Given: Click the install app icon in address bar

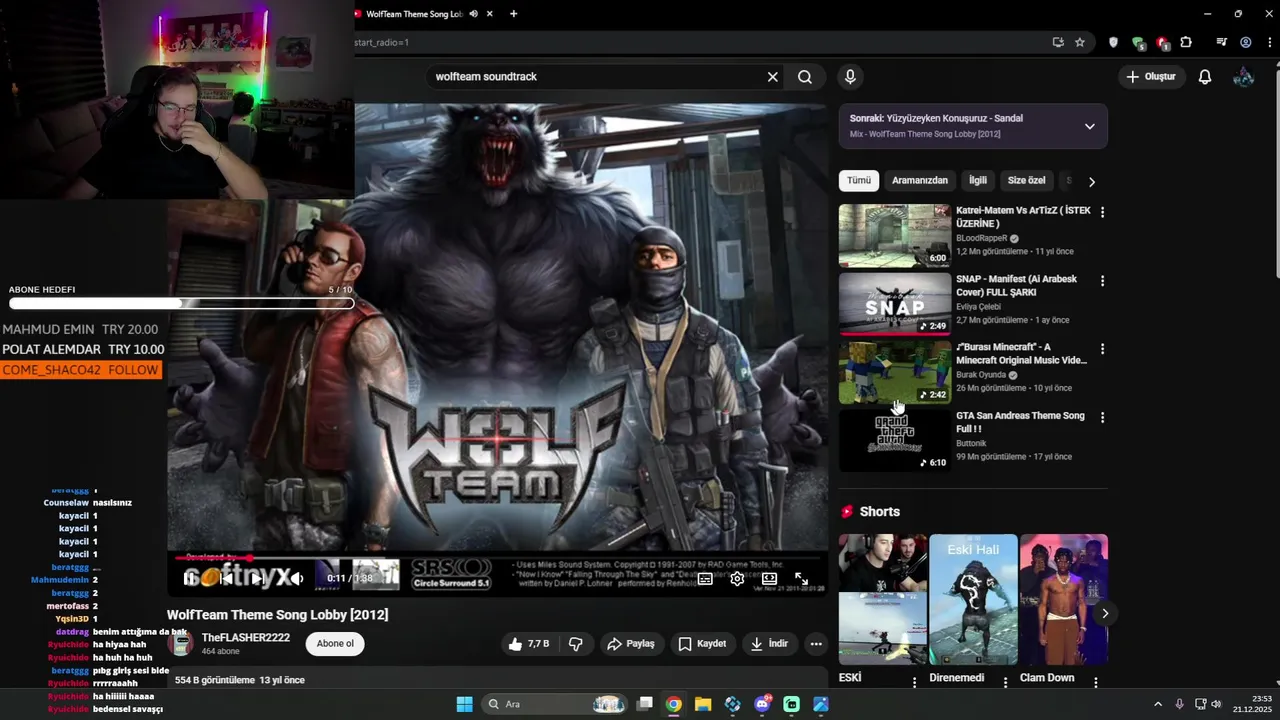Looking at the screenshot, I should pos(1058,42).
